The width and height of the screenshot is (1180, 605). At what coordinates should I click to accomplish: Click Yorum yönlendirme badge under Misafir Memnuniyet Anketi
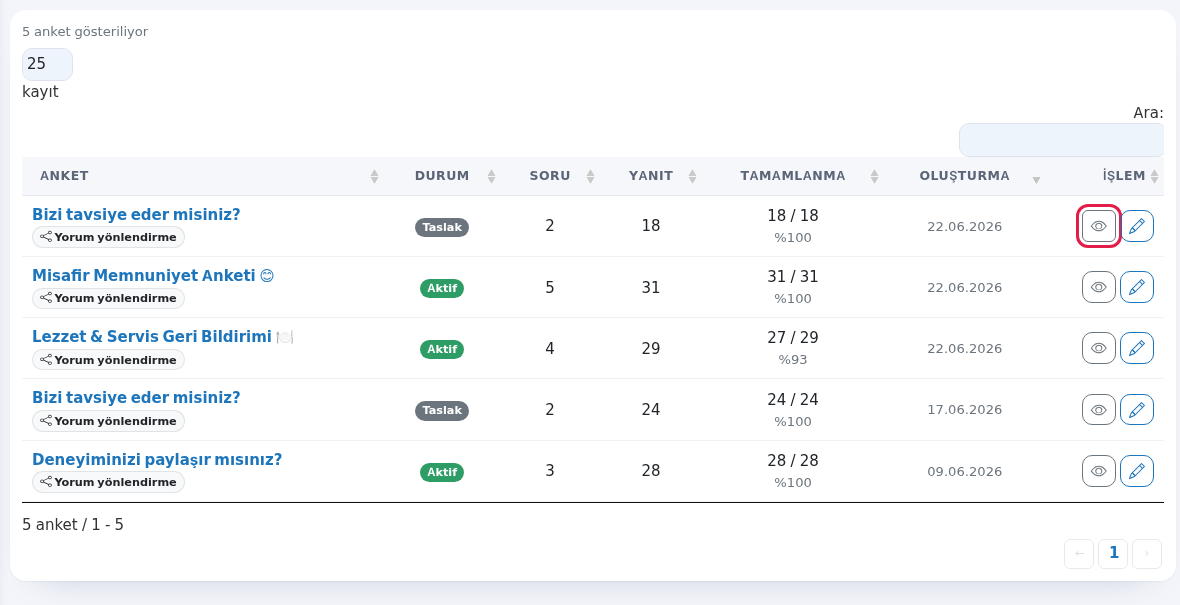click(108, 298)
